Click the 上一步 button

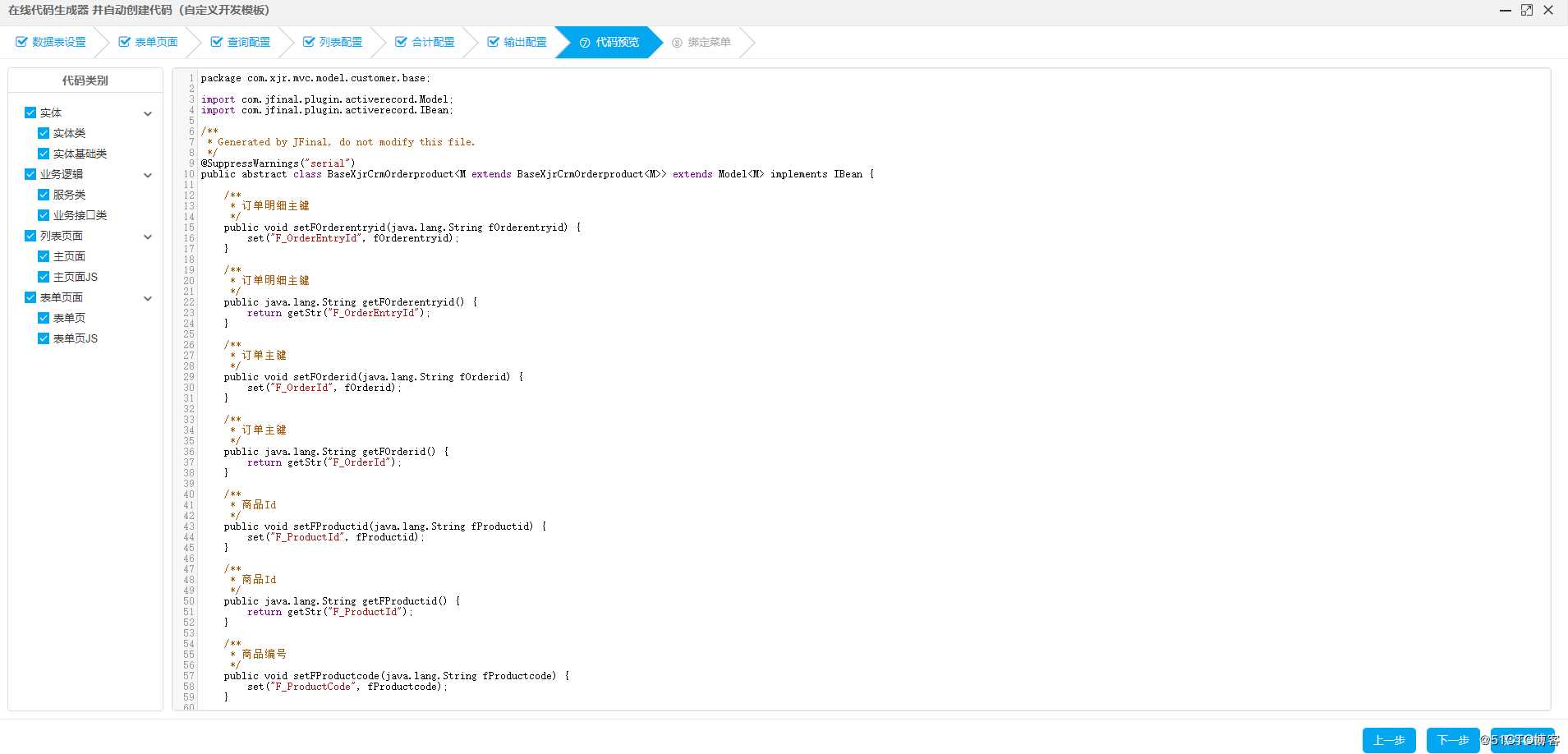tap(1389, 740)
